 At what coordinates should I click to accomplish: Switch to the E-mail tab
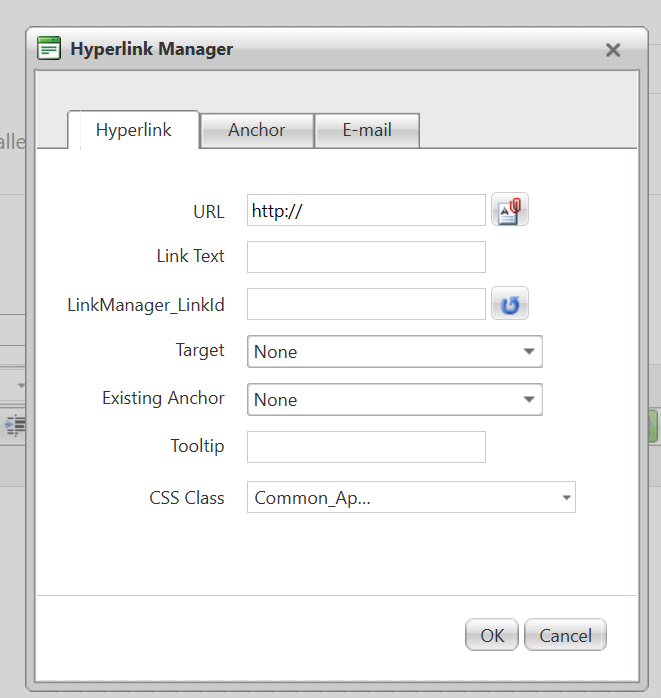[367, 130]
